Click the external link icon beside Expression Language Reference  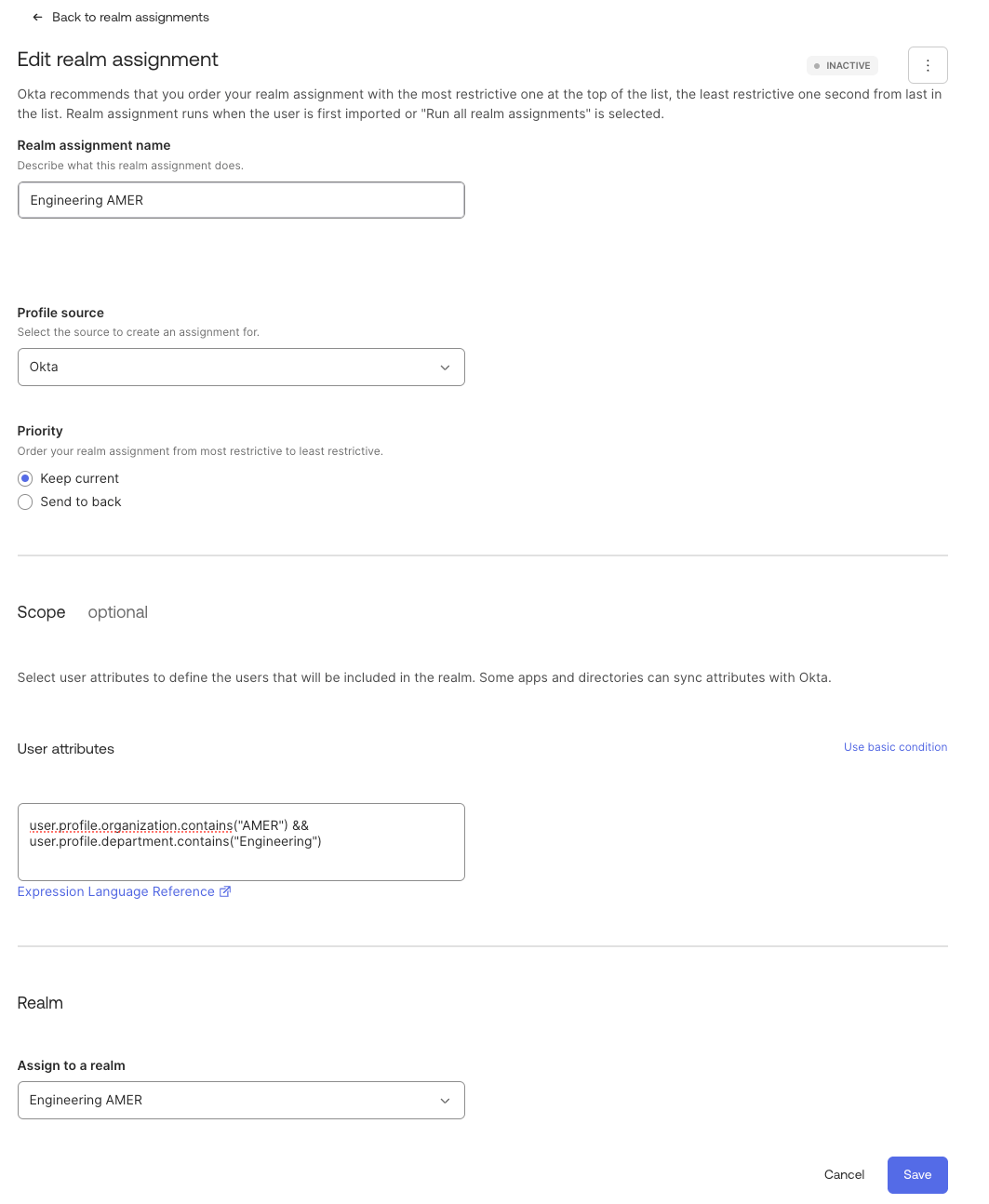[x=224, y=891]
